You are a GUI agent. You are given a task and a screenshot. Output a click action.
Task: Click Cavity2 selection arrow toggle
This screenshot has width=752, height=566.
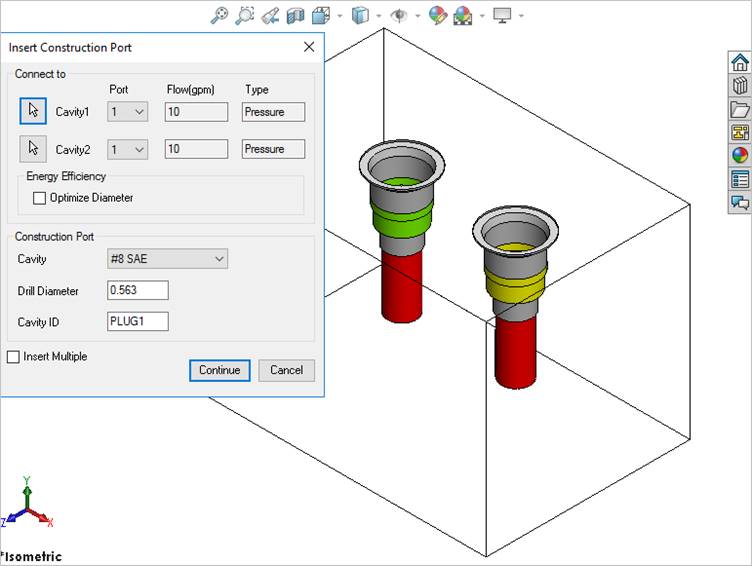pyautogui.click(x=33, y=148)
